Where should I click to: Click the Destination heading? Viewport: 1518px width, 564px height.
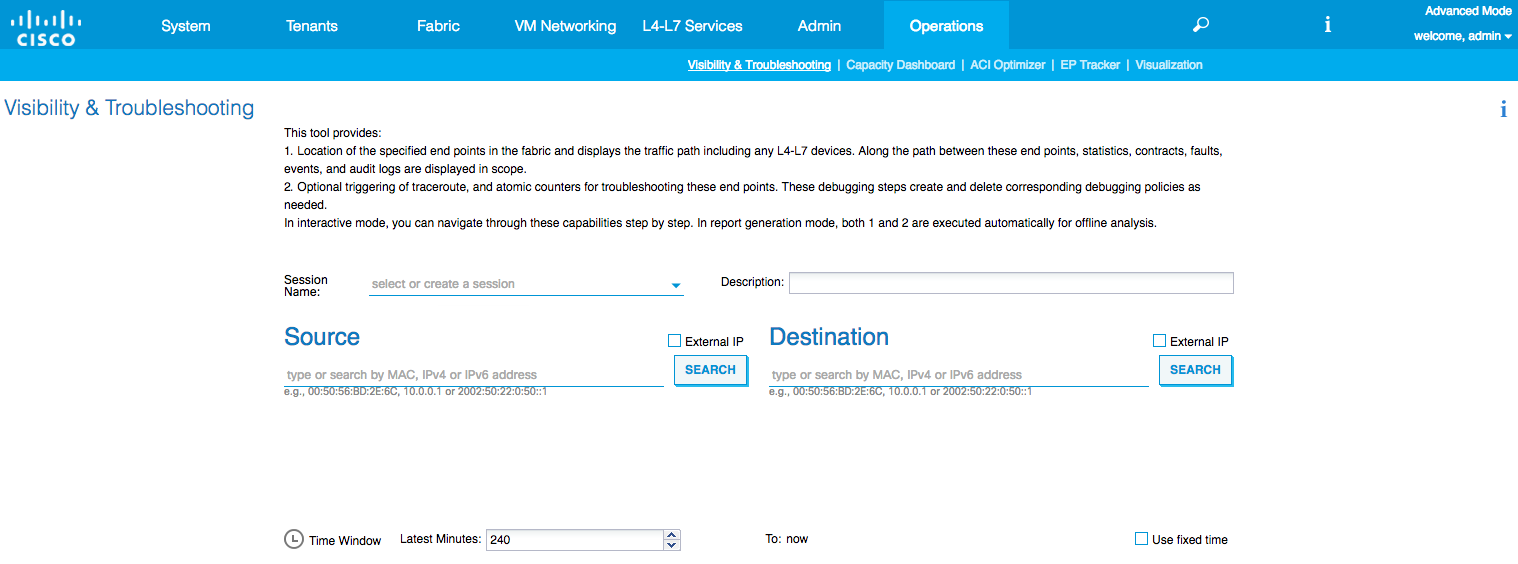pos(829,337)
